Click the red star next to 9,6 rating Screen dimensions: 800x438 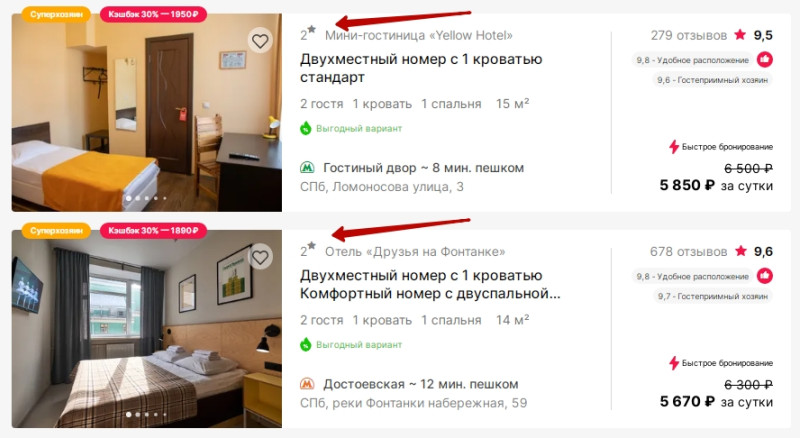click(x=741, y=251)
